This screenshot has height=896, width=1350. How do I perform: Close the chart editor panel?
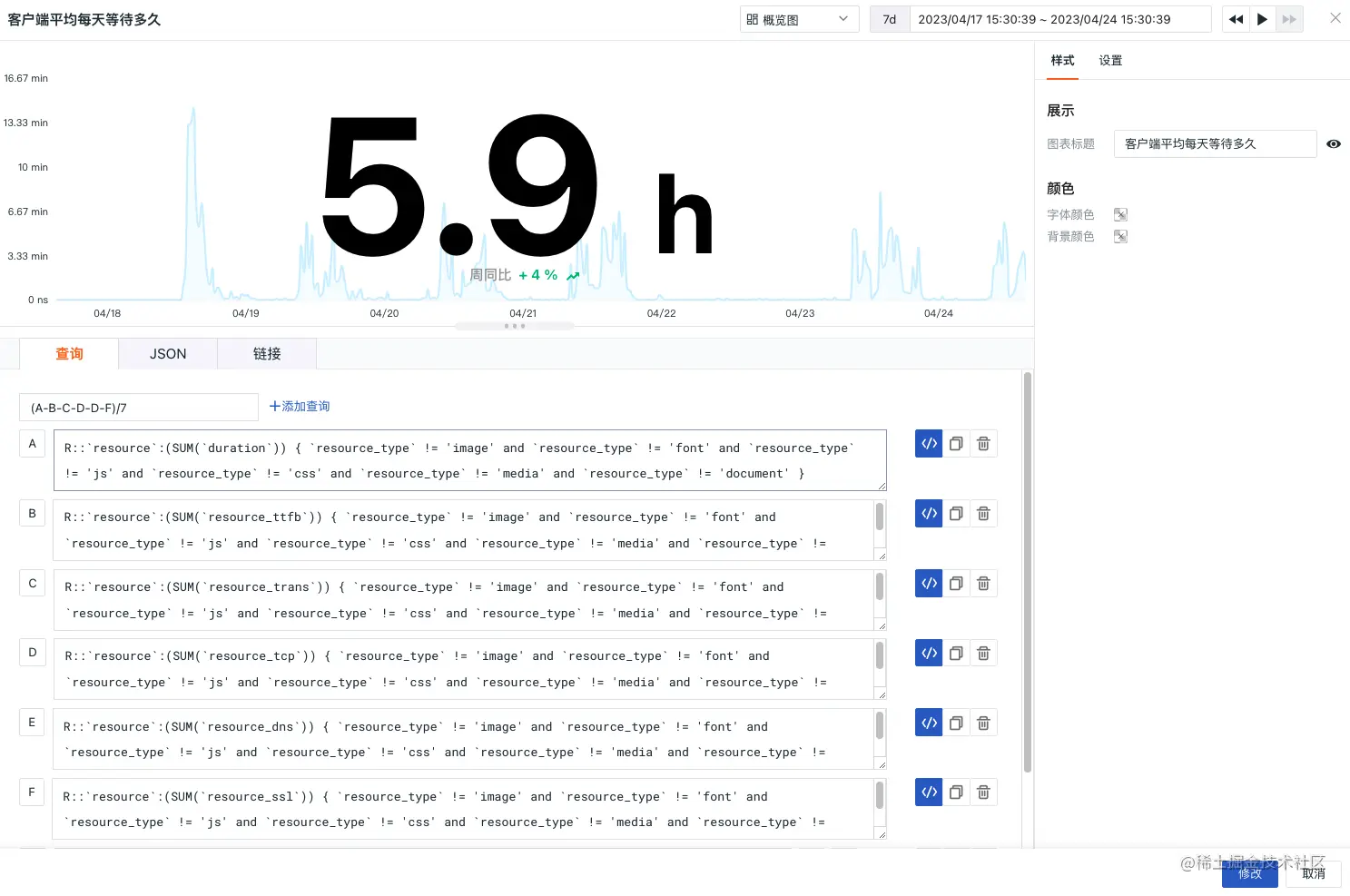1335,18
